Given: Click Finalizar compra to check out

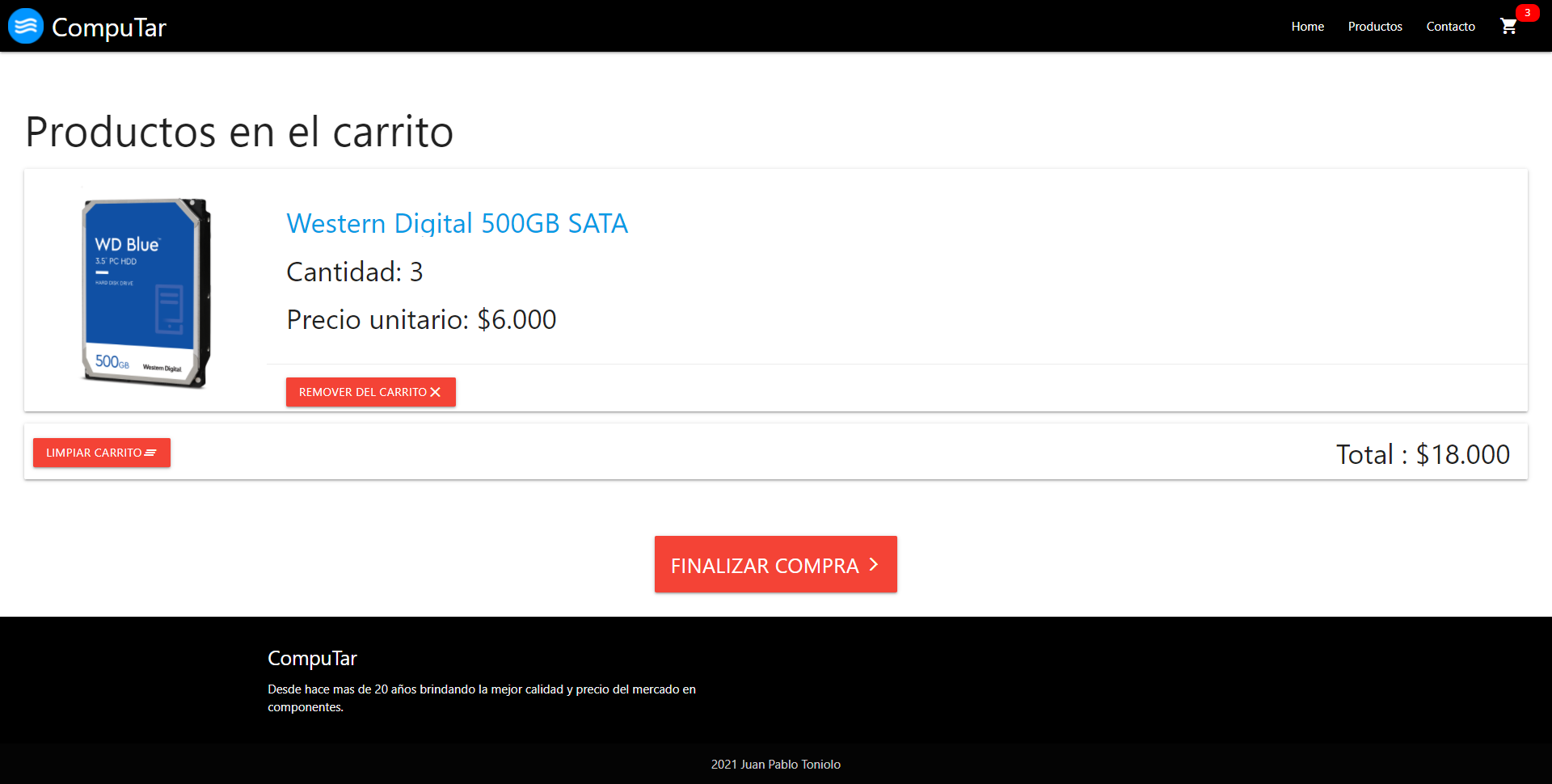Looking at the screenshot, I should (x=776, y=564).
